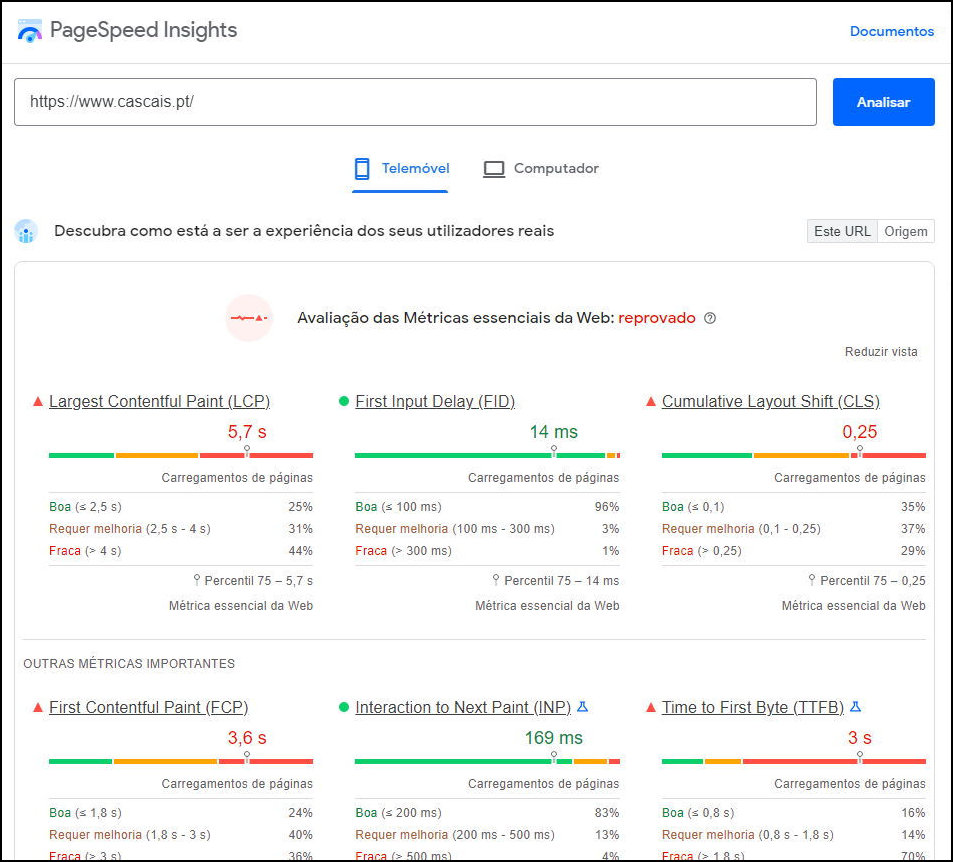
Task: Click the FID distribution bar
Action: [487, 455]
